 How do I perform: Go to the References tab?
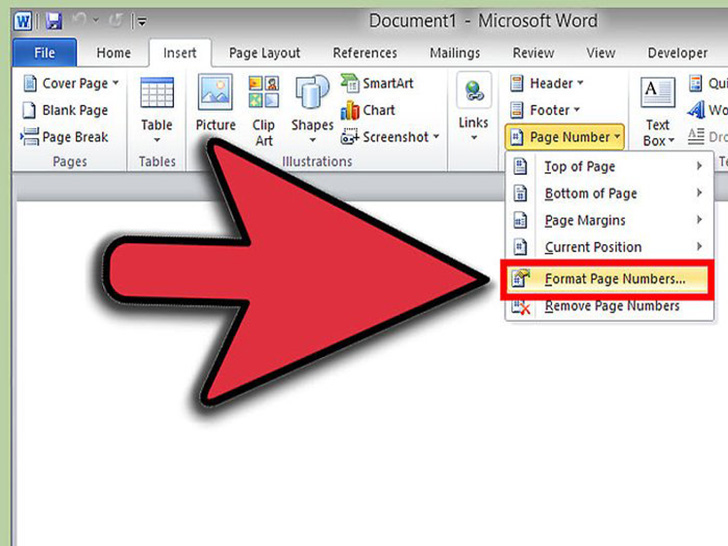365,52
